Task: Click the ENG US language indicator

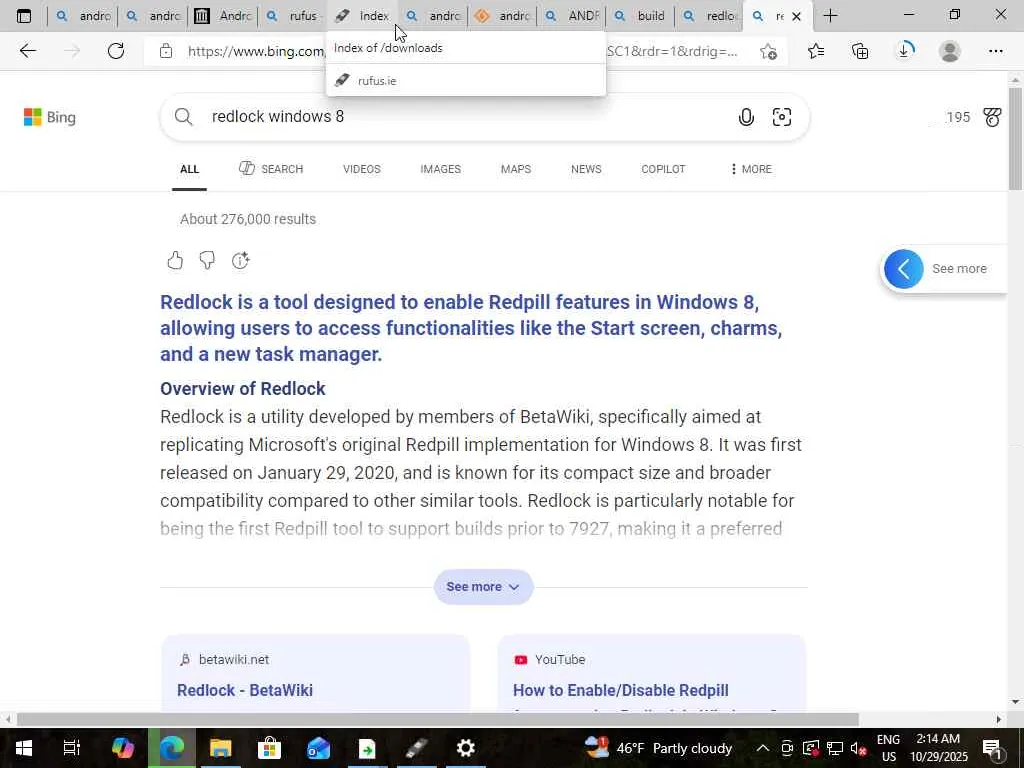Action: coord(888,748)
